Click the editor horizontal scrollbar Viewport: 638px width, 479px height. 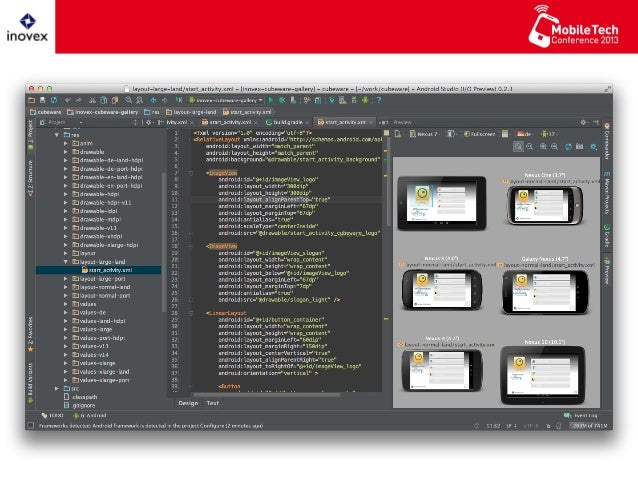pyautogui.click(x=267, y=394)
